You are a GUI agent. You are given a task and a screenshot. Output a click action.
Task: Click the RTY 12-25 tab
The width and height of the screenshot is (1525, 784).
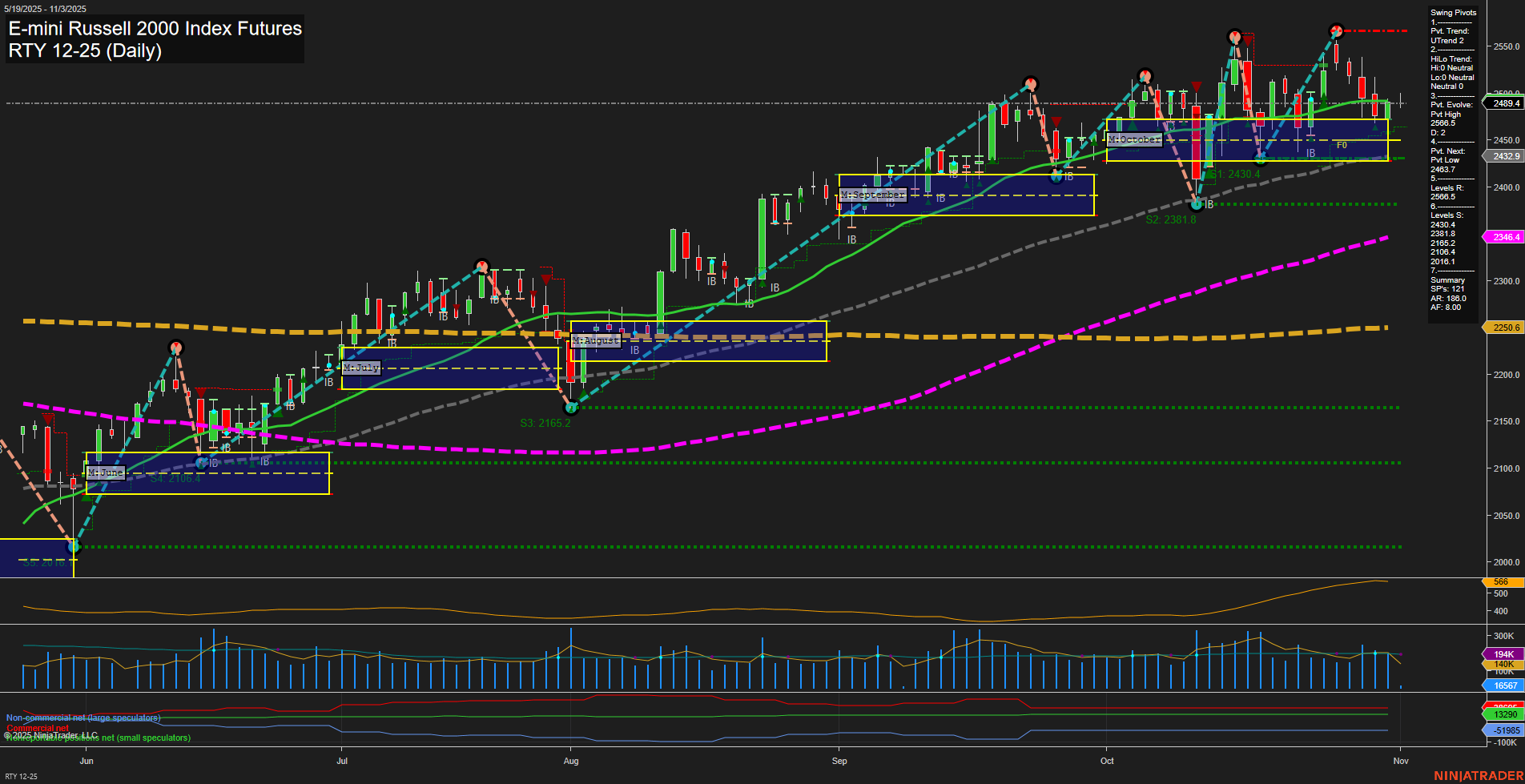tap(21, 776)
